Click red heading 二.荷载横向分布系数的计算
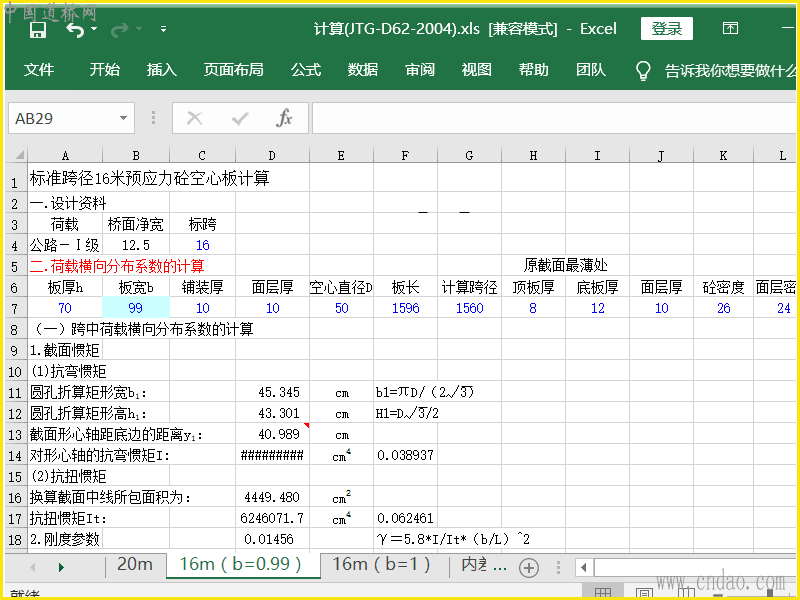Viewport: 800px width, 600px height. tap(117, 266)
